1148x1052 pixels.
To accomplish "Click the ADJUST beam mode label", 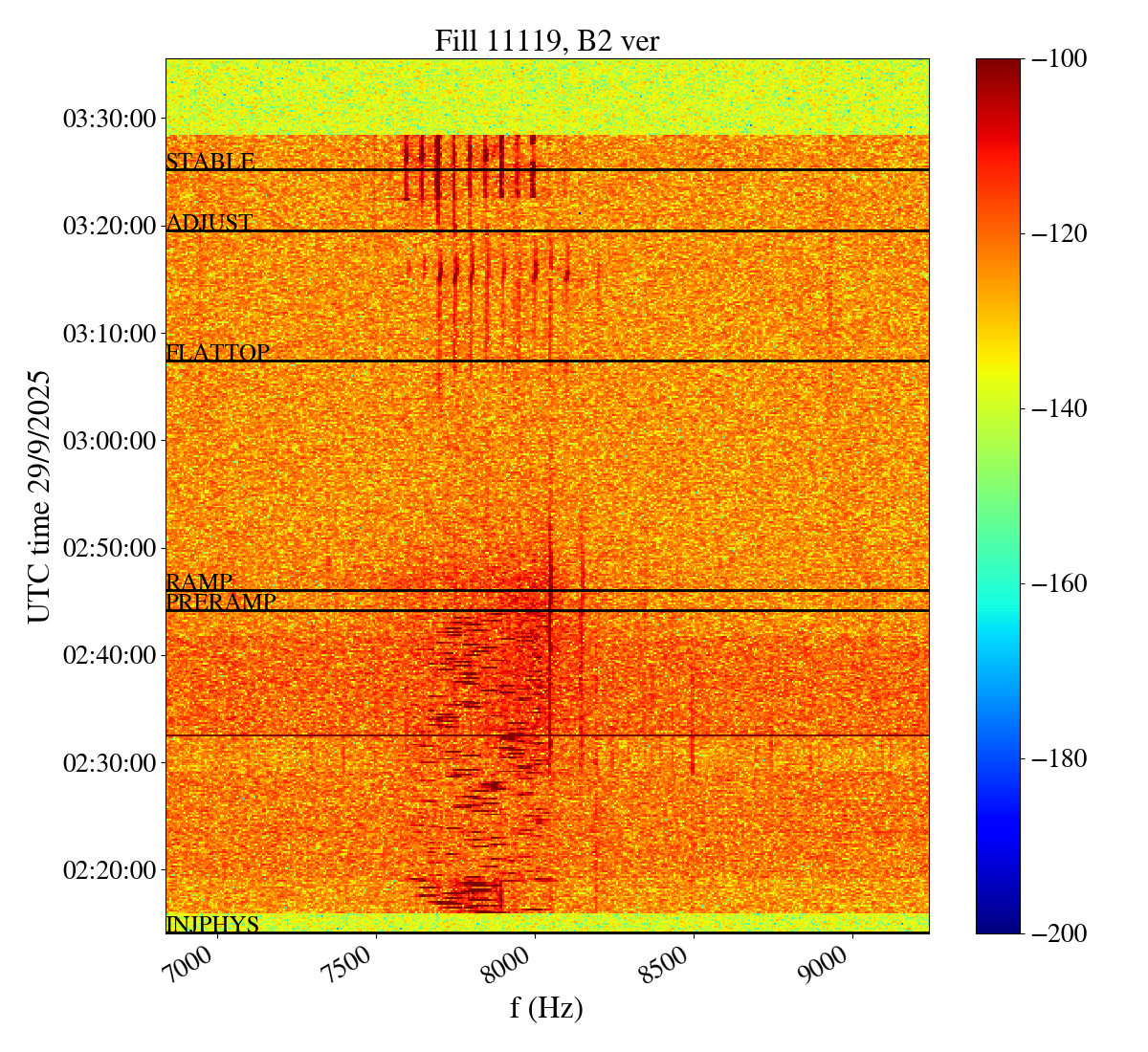I will pyautogui.click(x=209, y=223).
